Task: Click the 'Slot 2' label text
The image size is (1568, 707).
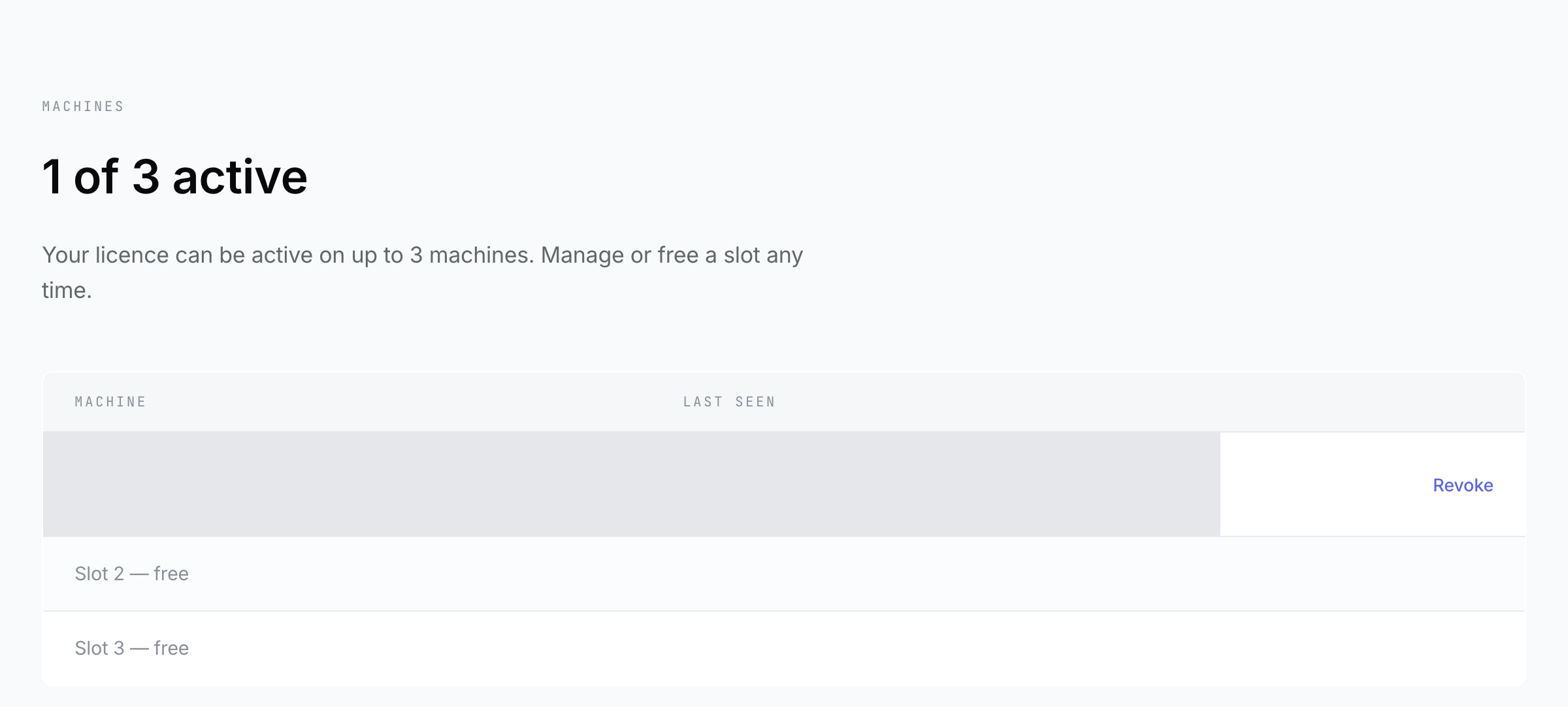Action: 99,574
